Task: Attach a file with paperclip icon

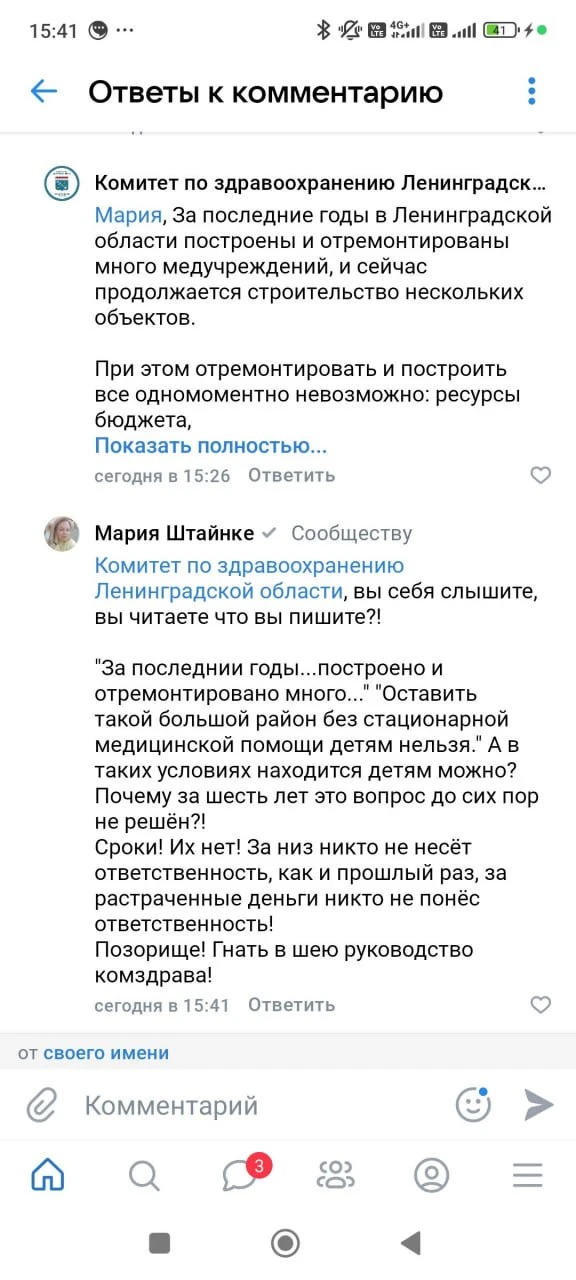Action: (x=41, y=1105)
